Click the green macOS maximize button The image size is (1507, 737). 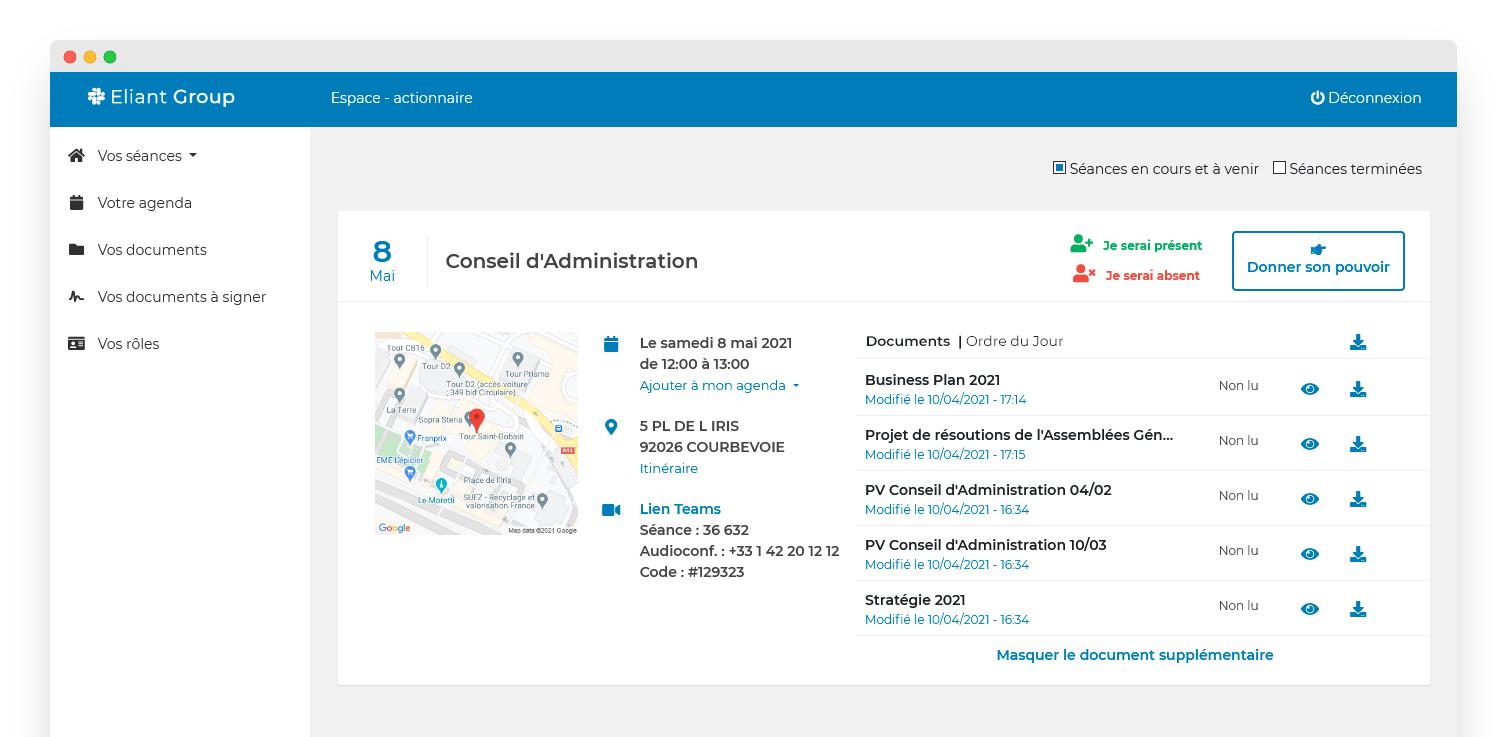pyautogui.click(x=110, y=57)
